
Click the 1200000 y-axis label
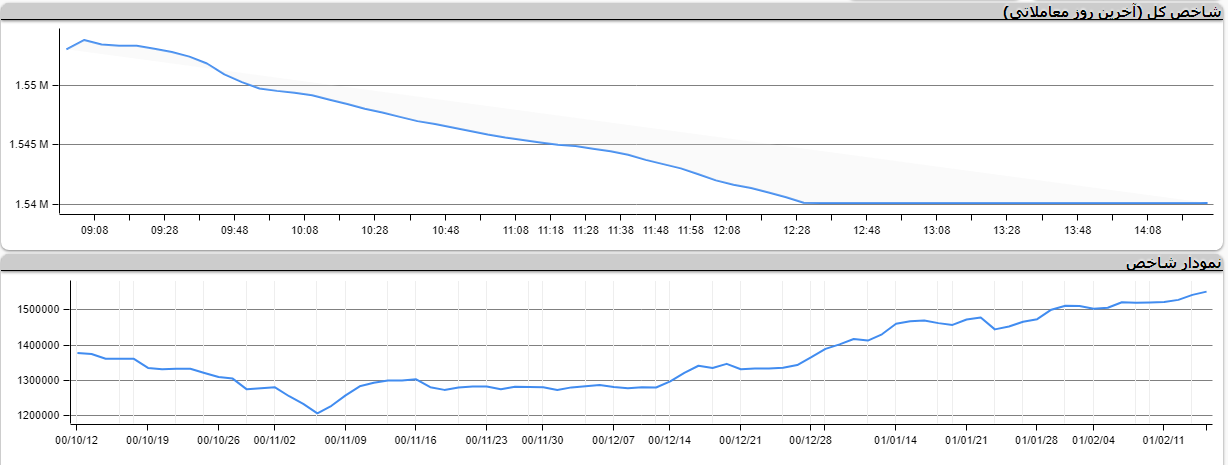tap(40, 416)
